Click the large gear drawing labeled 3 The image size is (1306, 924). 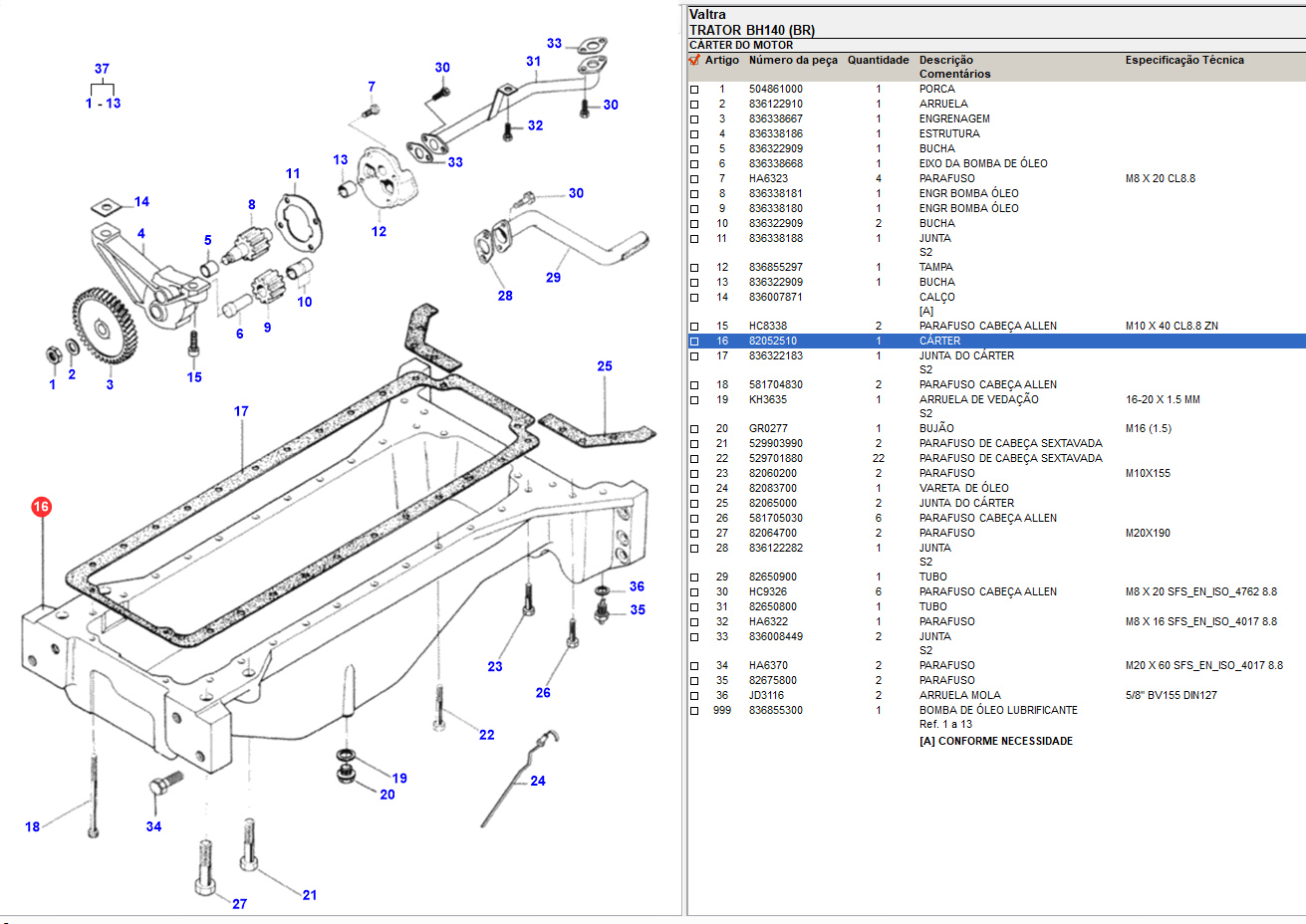pyautogui.click(x=103, y=327)
